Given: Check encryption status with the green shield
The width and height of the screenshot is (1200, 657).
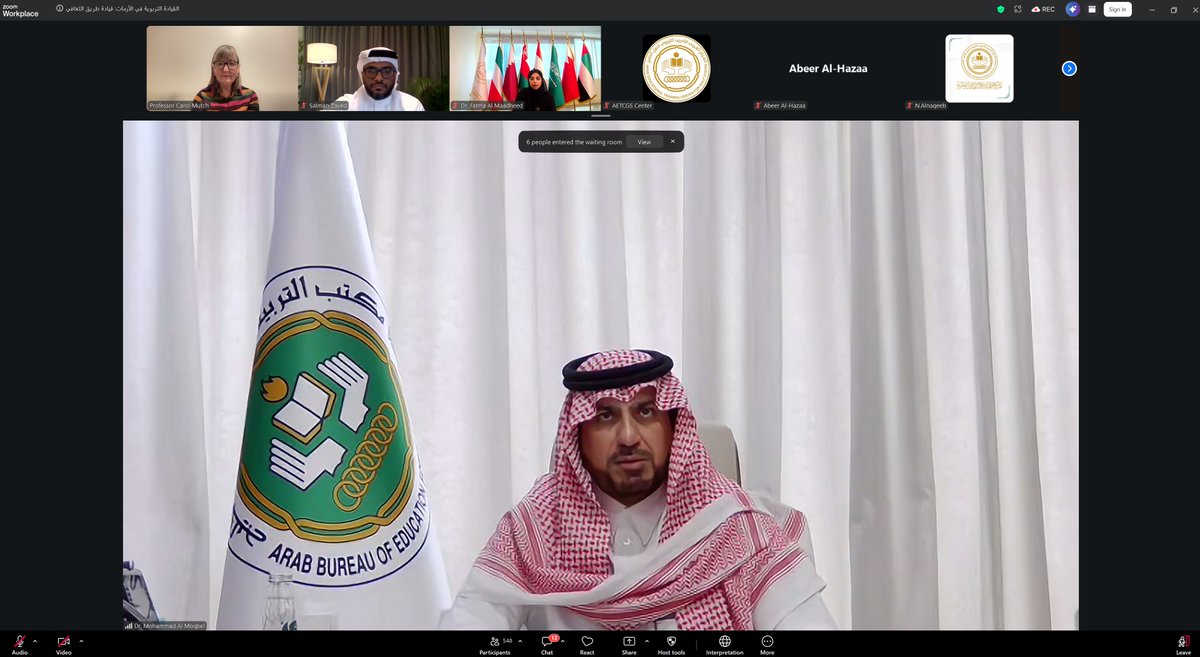Looking at the screenshot, I should point(999,9).
